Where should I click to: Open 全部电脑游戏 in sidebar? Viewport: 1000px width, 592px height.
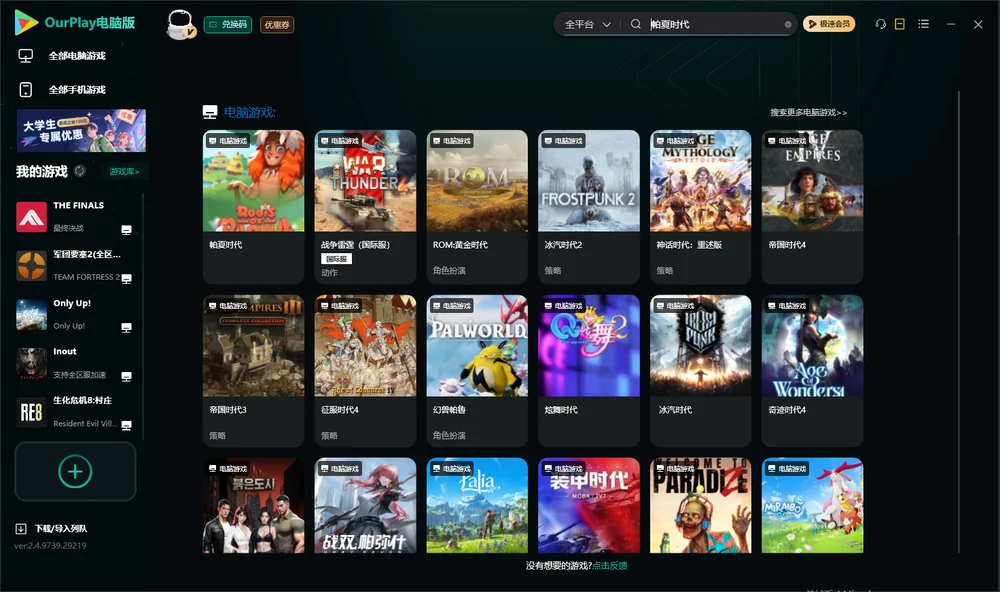77,56
